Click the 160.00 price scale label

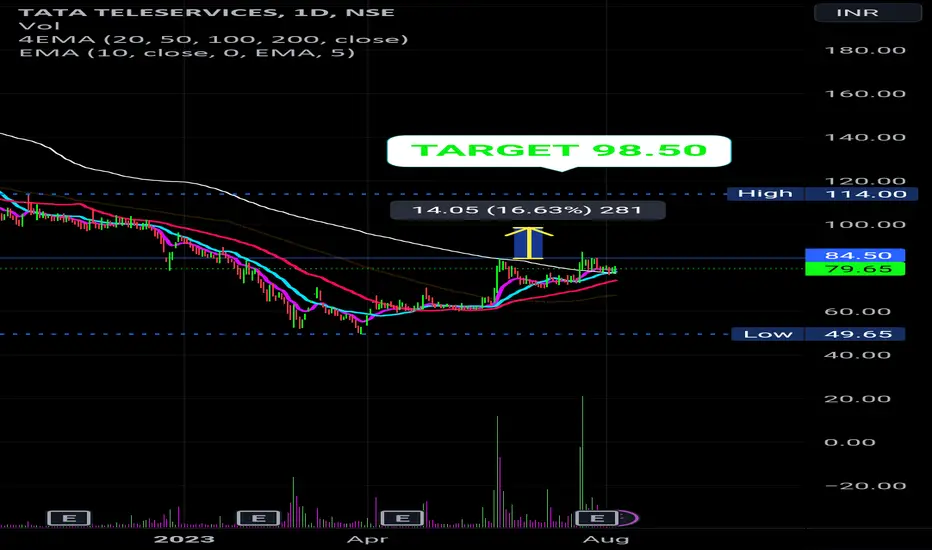(865, 93)
